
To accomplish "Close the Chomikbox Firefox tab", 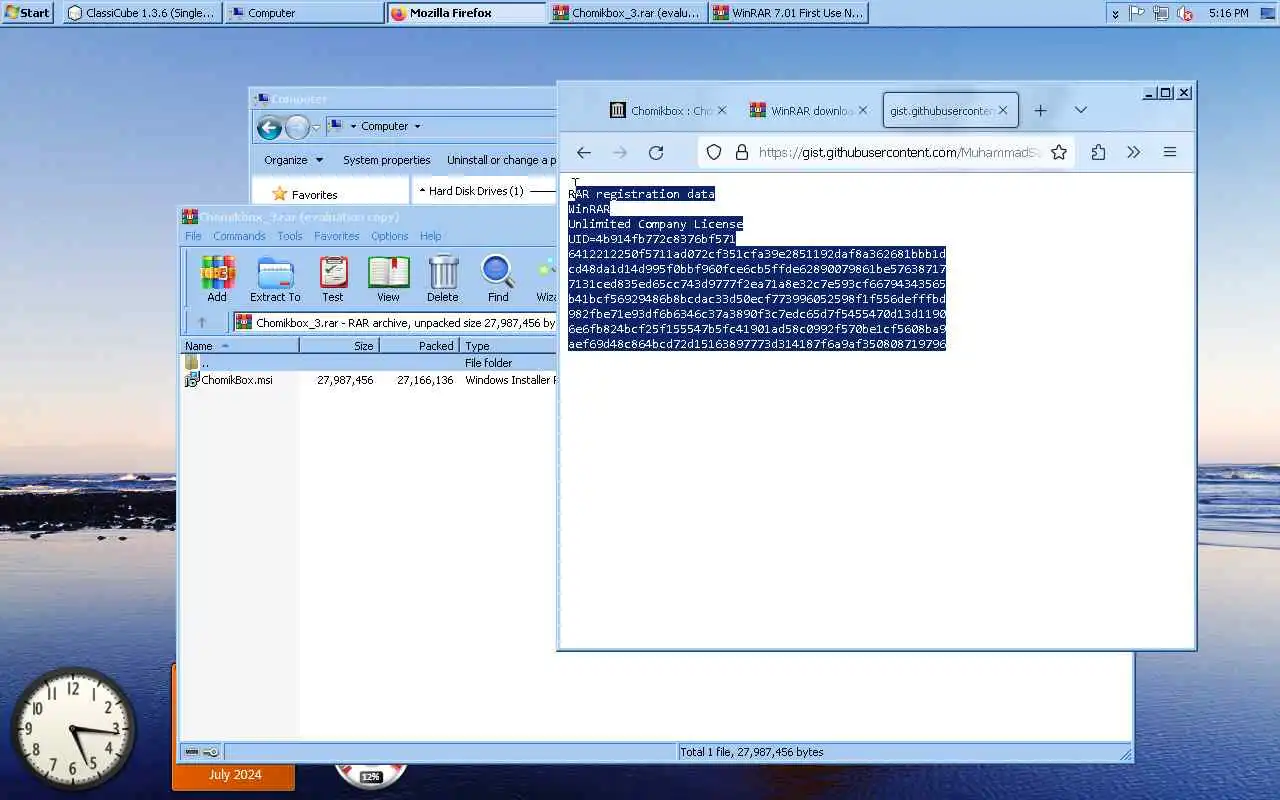I will coord(722,110).
